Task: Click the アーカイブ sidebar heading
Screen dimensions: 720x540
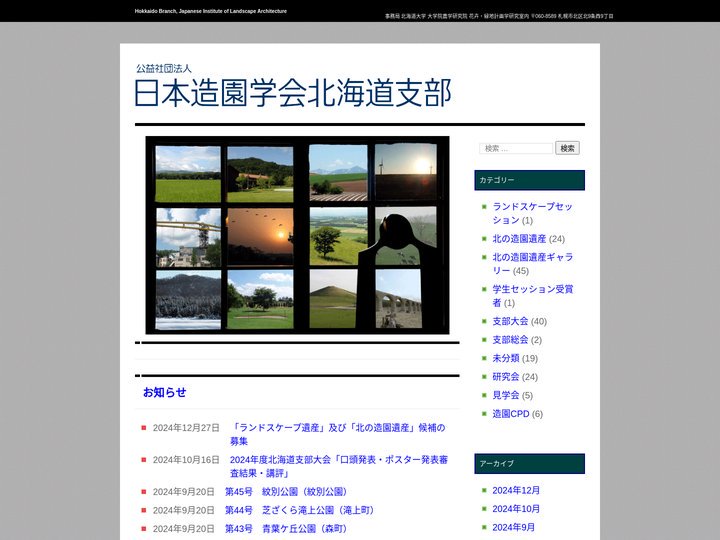Action: coord(529,464)
